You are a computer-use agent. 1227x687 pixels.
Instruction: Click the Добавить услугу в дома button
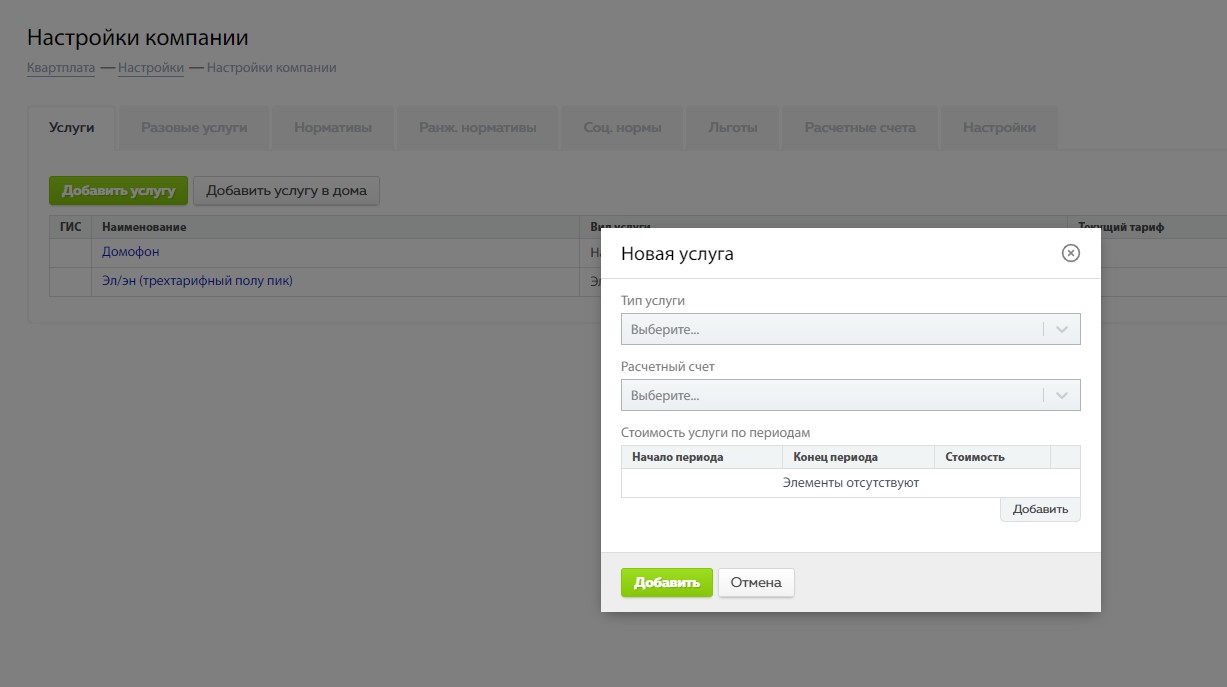286,190
